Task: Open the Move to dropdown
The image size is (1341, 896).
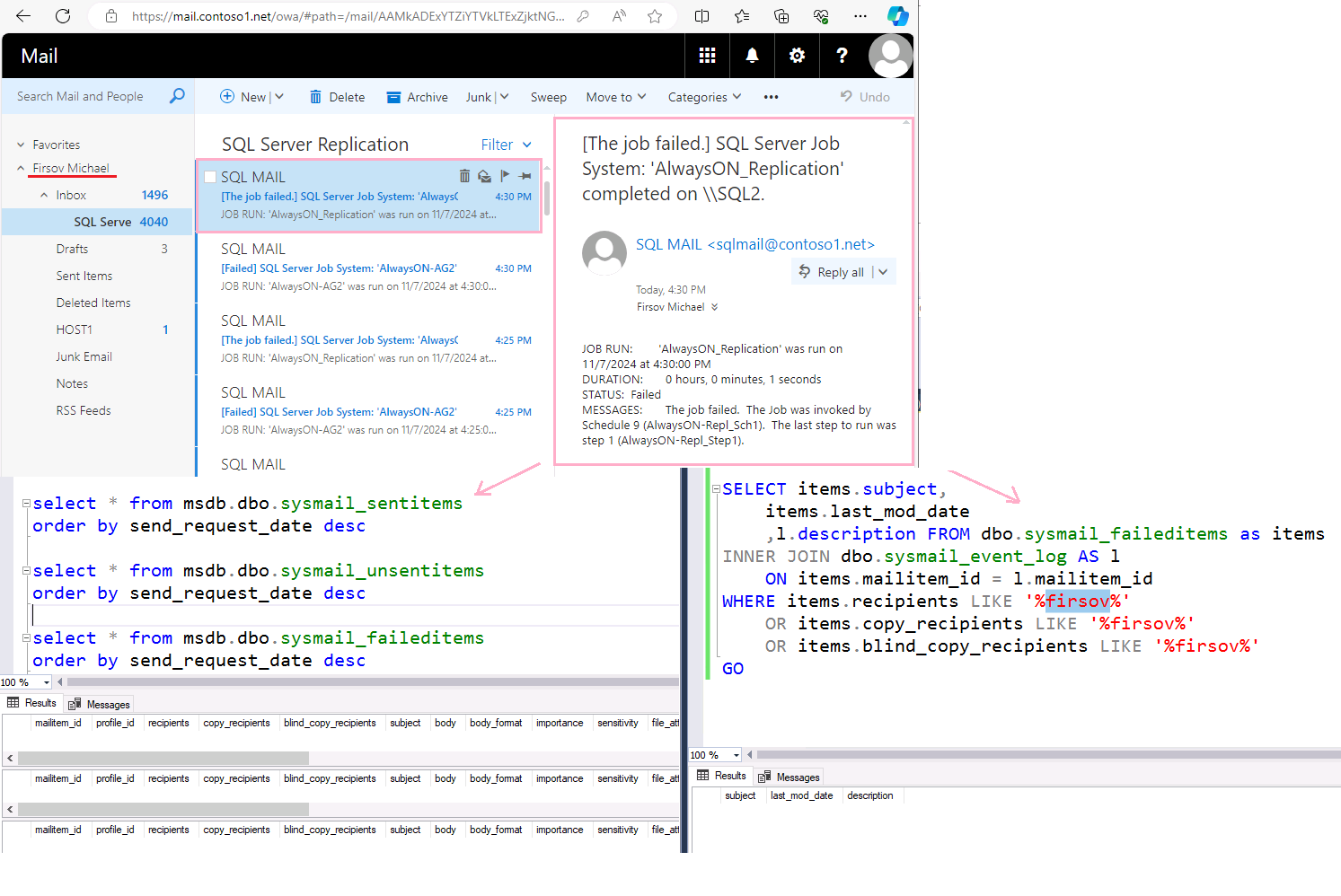Action: pos(616,97)
